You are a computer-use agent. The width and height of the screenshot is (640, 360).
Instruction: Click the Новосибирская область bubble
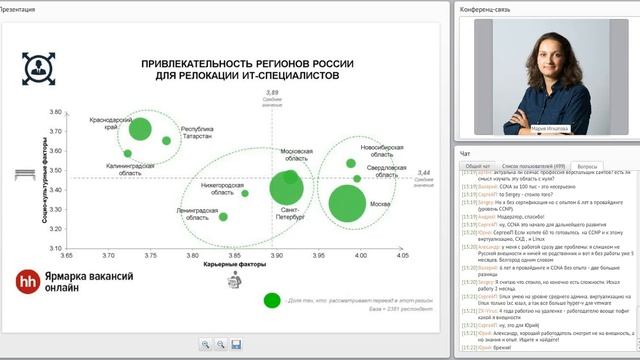point(351,163)
